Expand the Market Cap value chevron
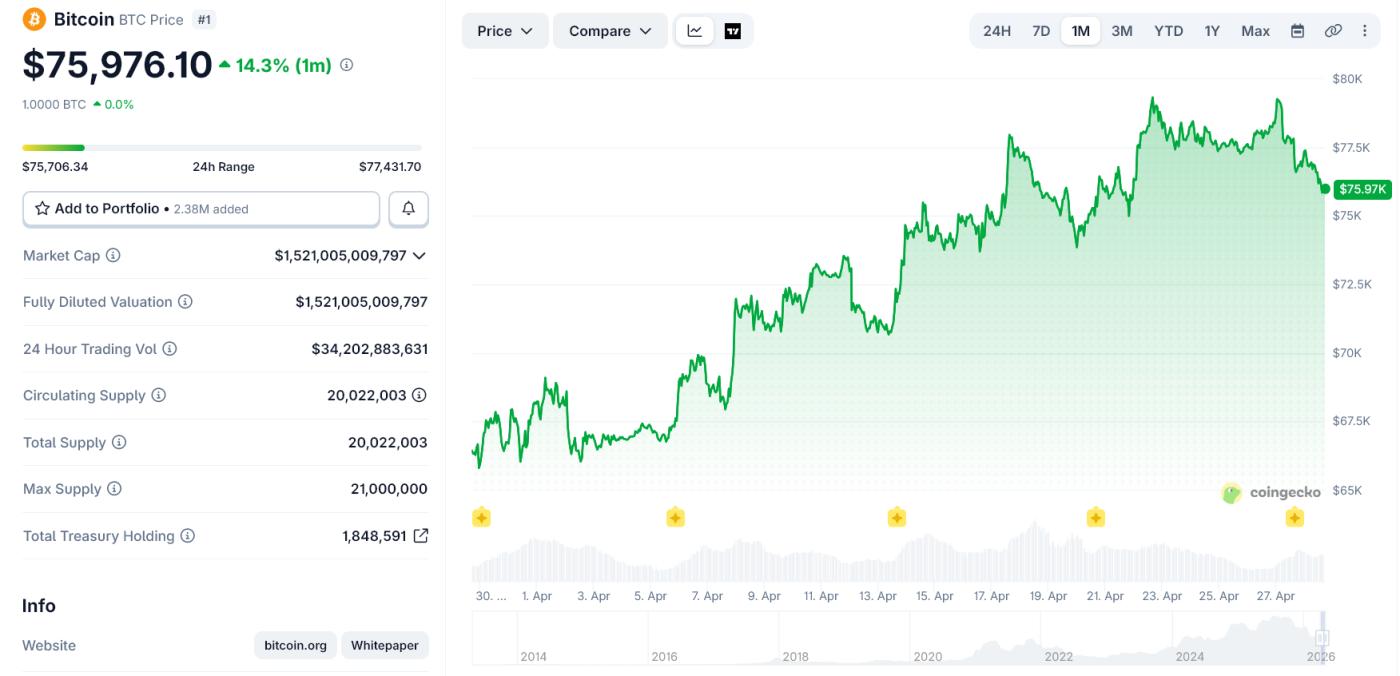 419,256
